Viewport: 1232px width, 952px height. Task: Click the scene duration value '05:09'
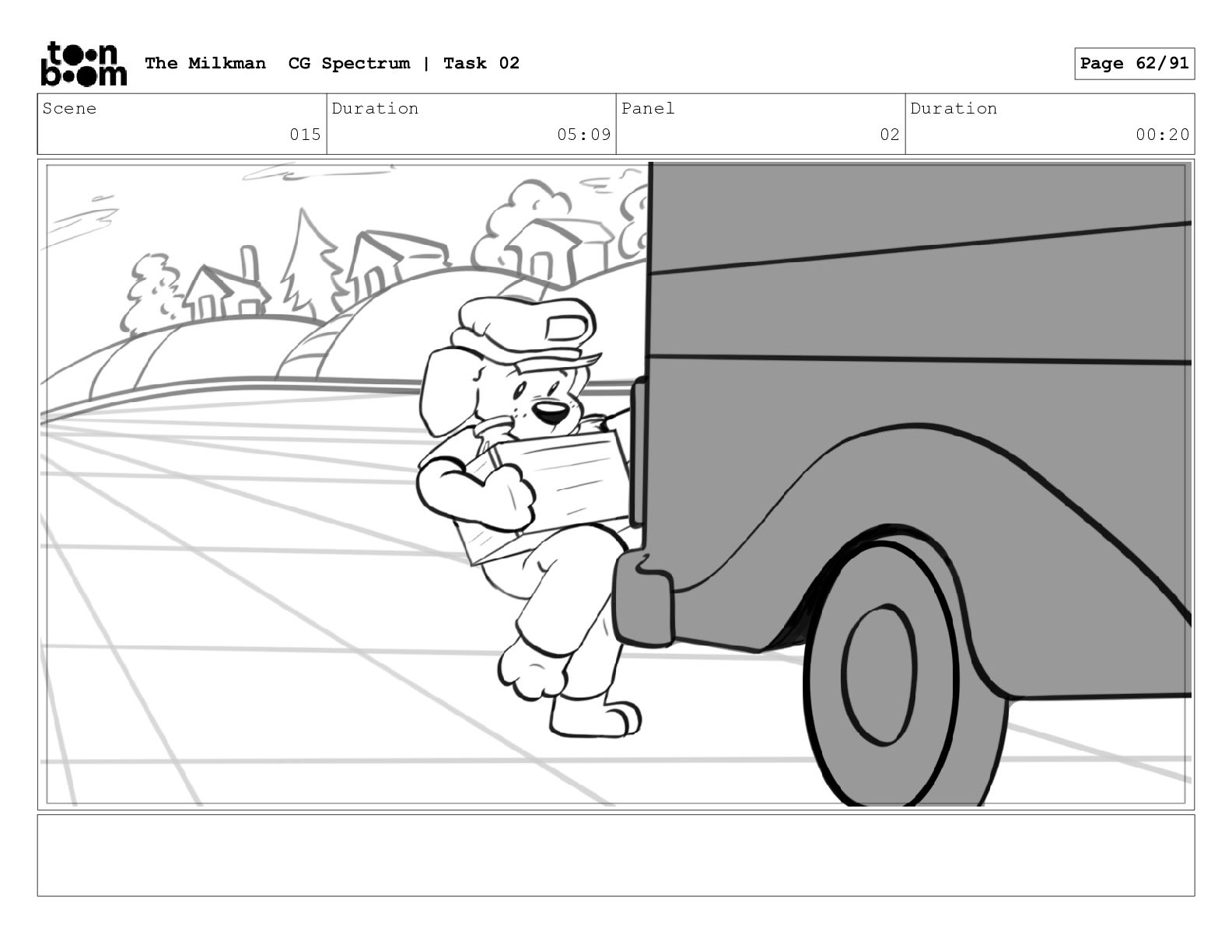coord(583,135)
